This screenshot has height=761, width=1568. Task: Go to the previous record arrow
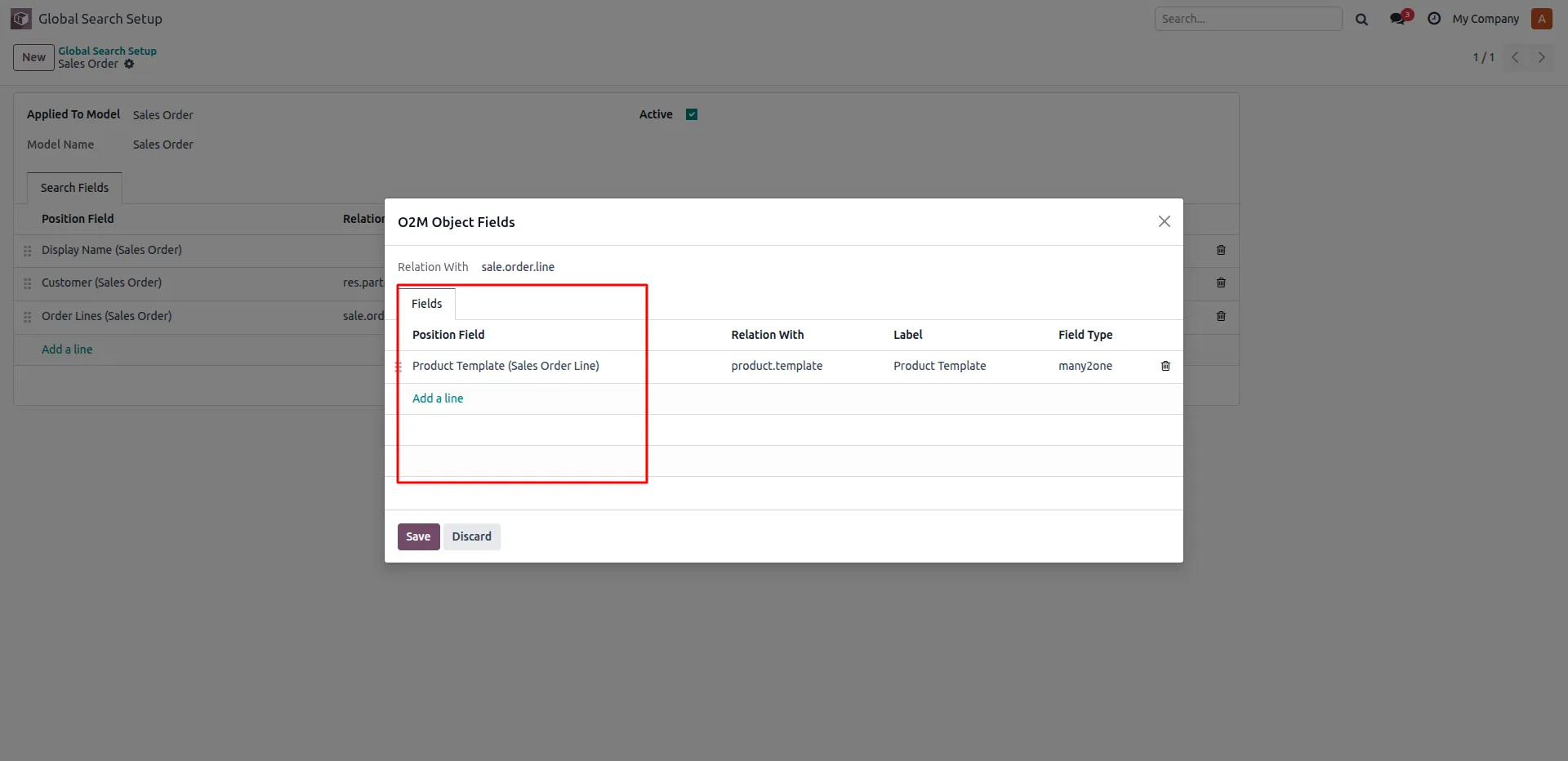tap(1515, 57)
